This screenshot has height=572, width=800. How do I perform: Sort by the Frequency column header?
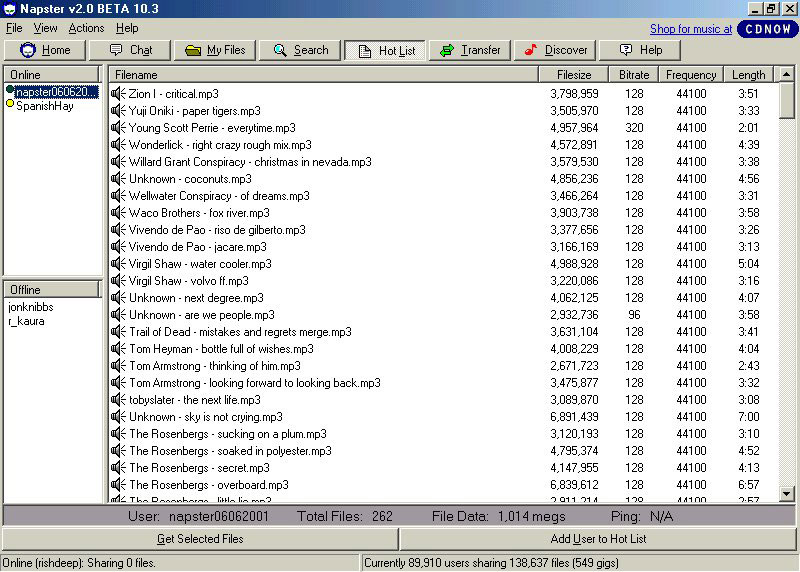691,74
